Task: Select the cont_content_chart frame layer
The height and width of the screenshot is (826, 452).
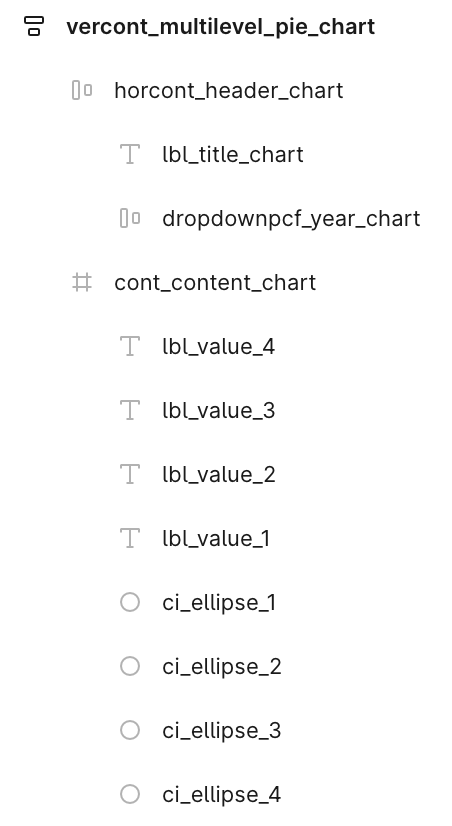Action: coord(215,282)
